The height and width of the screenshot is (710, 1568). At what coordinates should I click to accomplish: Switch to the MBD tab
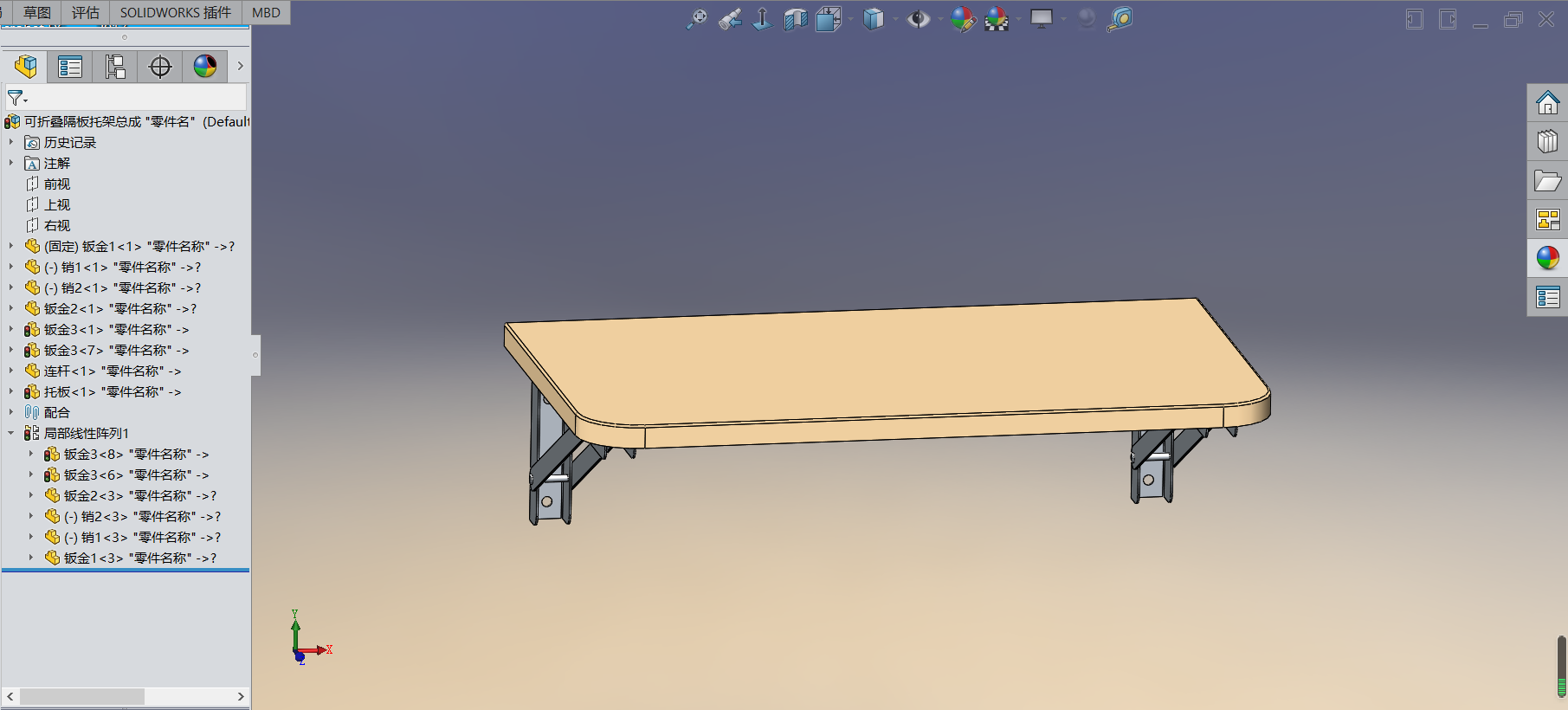266,12
